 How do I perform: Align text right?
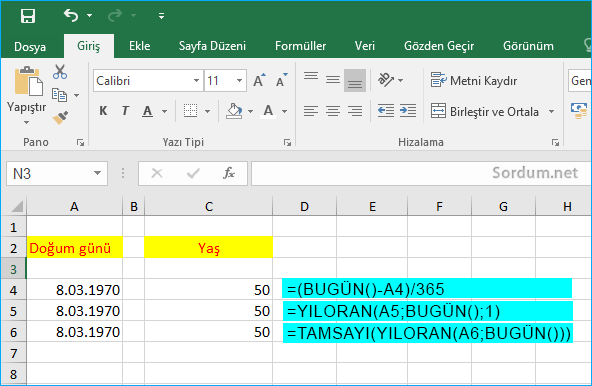coord(355,111)
